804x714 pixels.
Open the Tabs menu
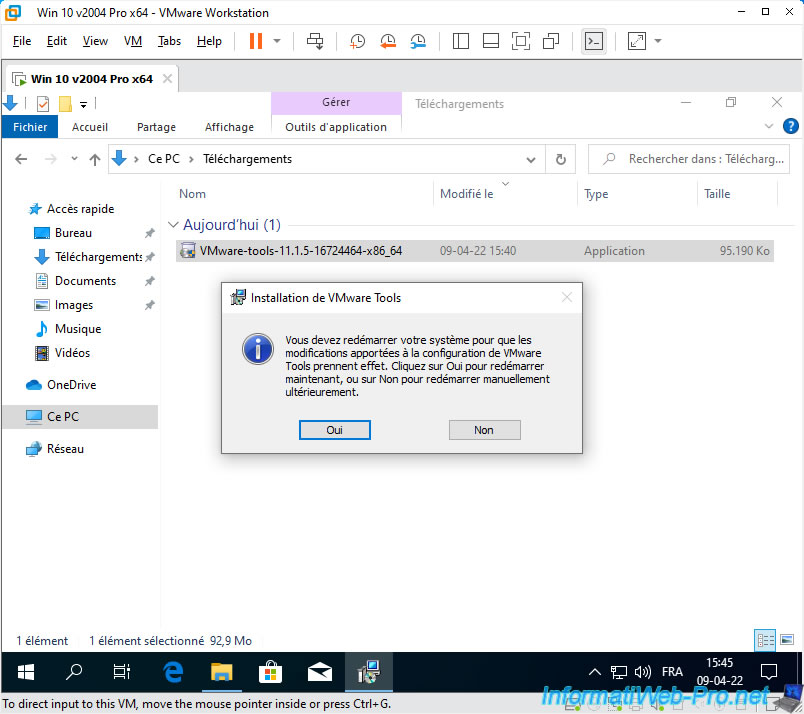(169, 41)
